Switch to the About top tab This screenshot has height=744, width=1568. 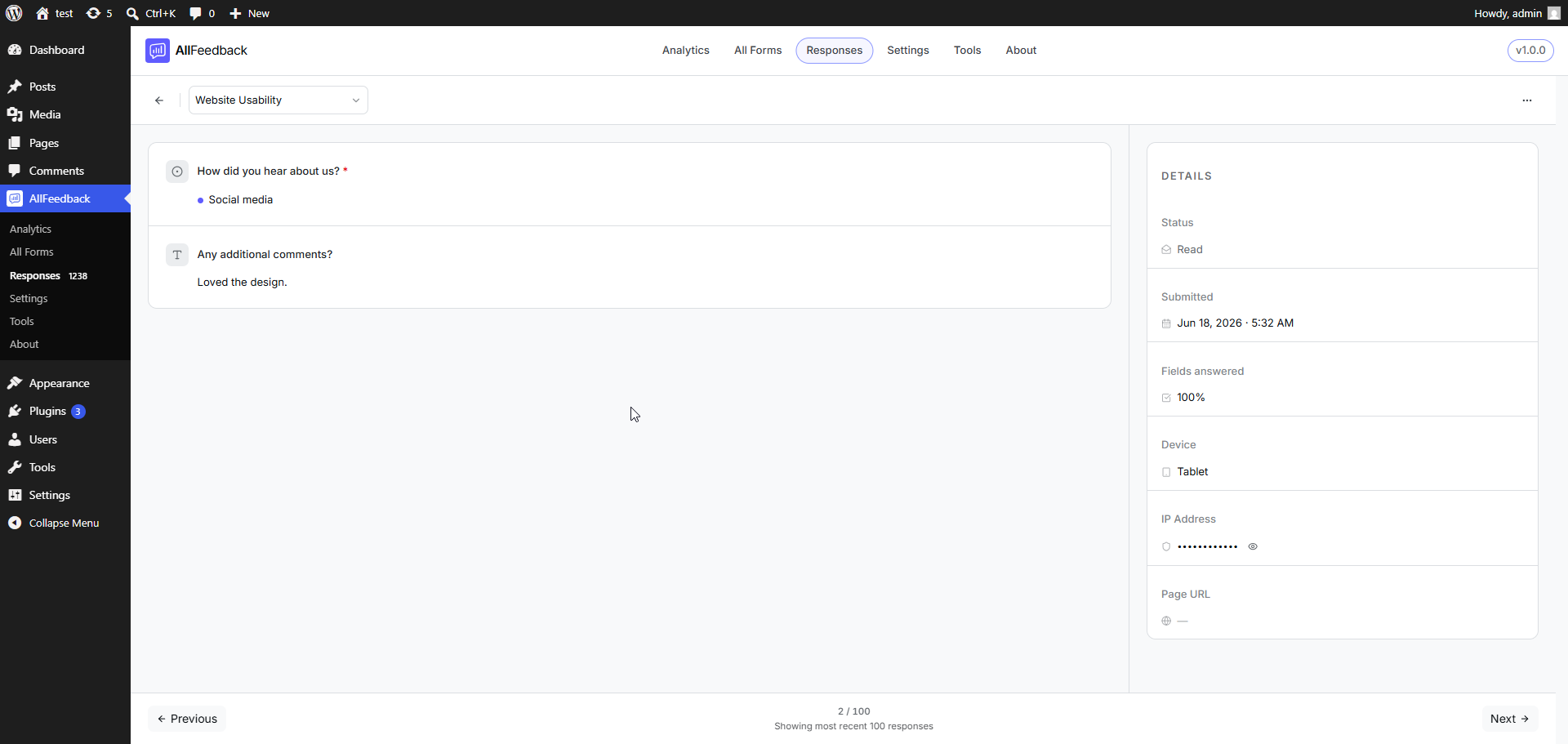click(x=1021, y=51)
